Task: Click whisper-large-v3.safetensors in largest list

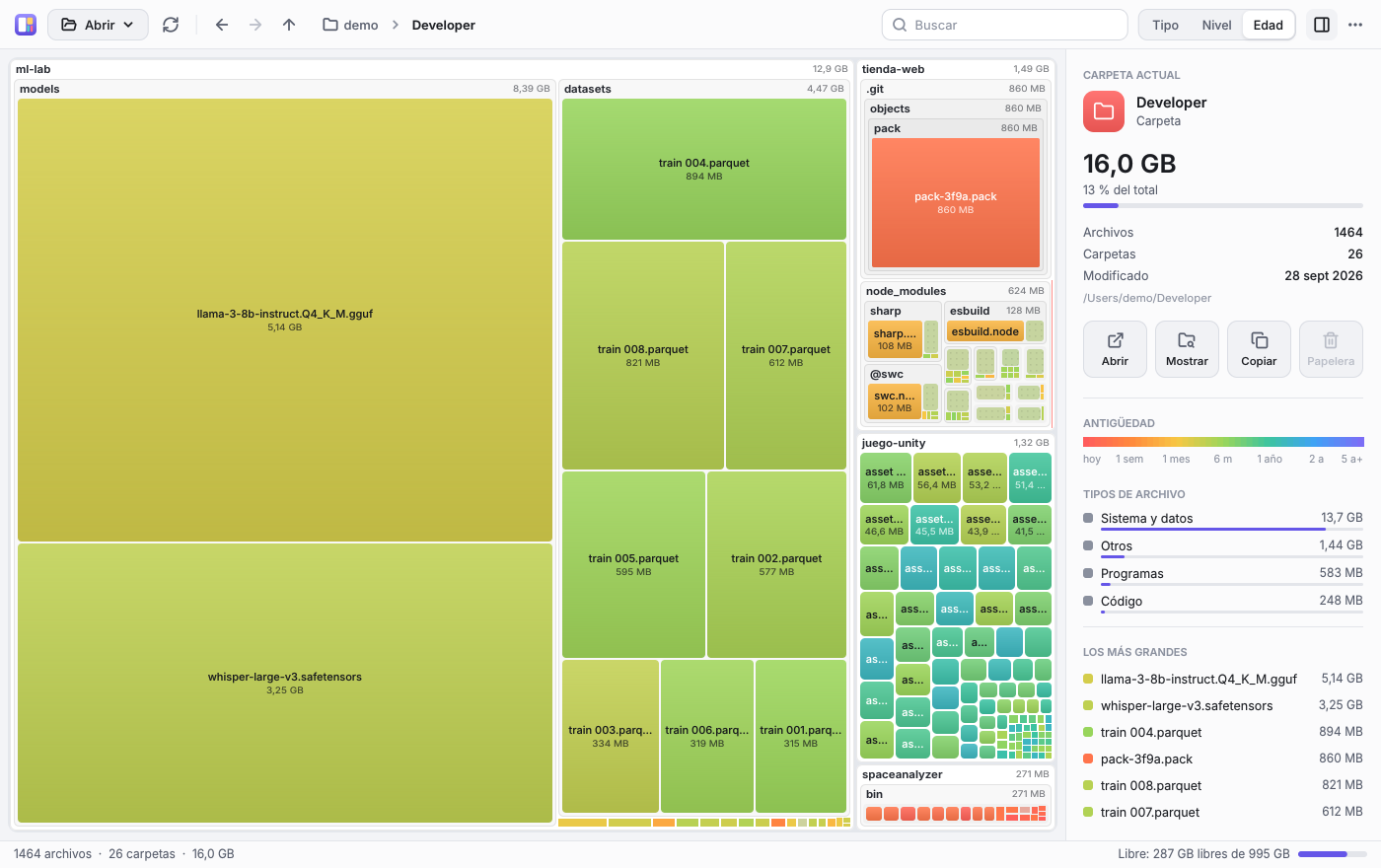Action: 1223,705
